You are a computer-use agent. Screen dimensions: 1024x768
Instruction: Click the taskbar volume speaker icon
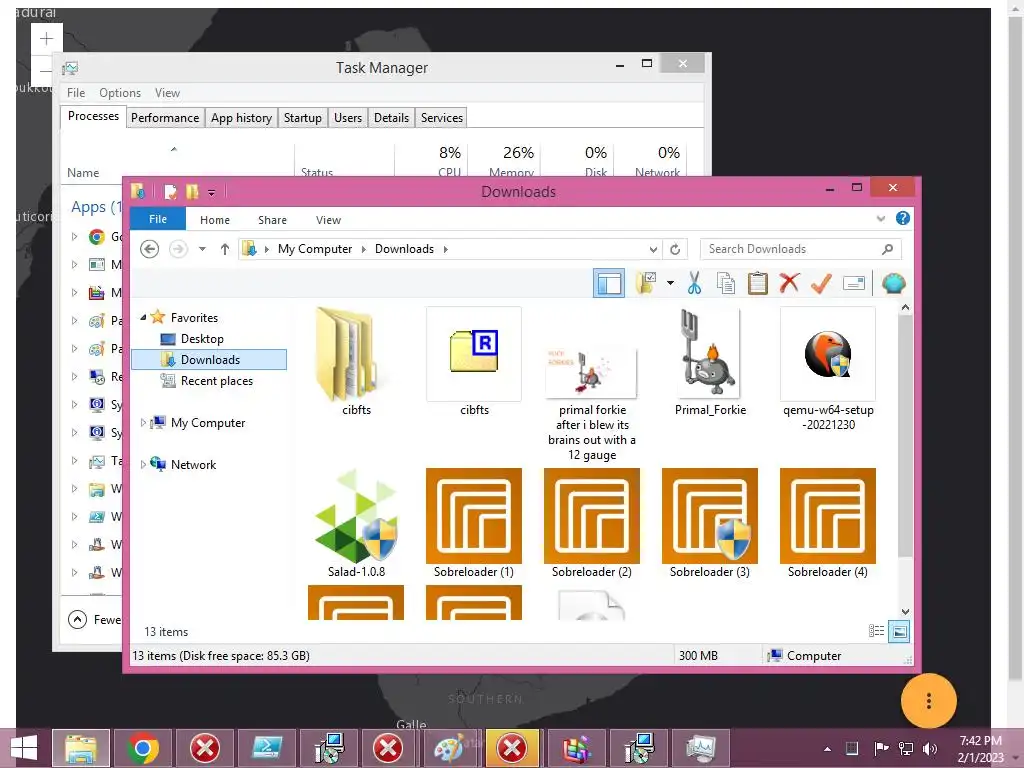[929, 748]
